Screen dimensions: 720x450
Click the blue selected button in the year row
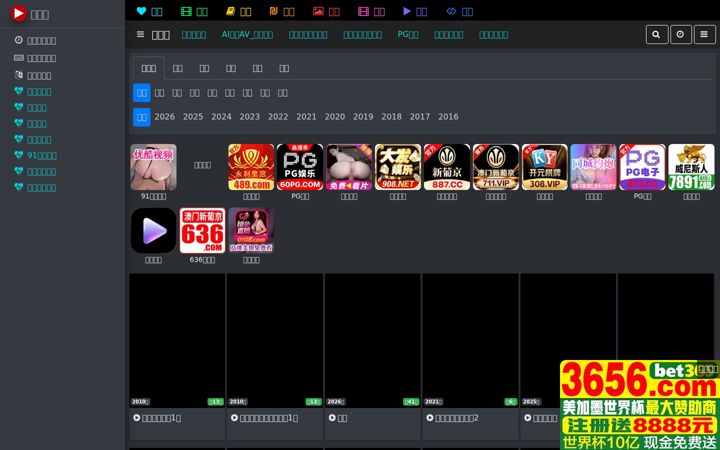(x=141, y=117)
